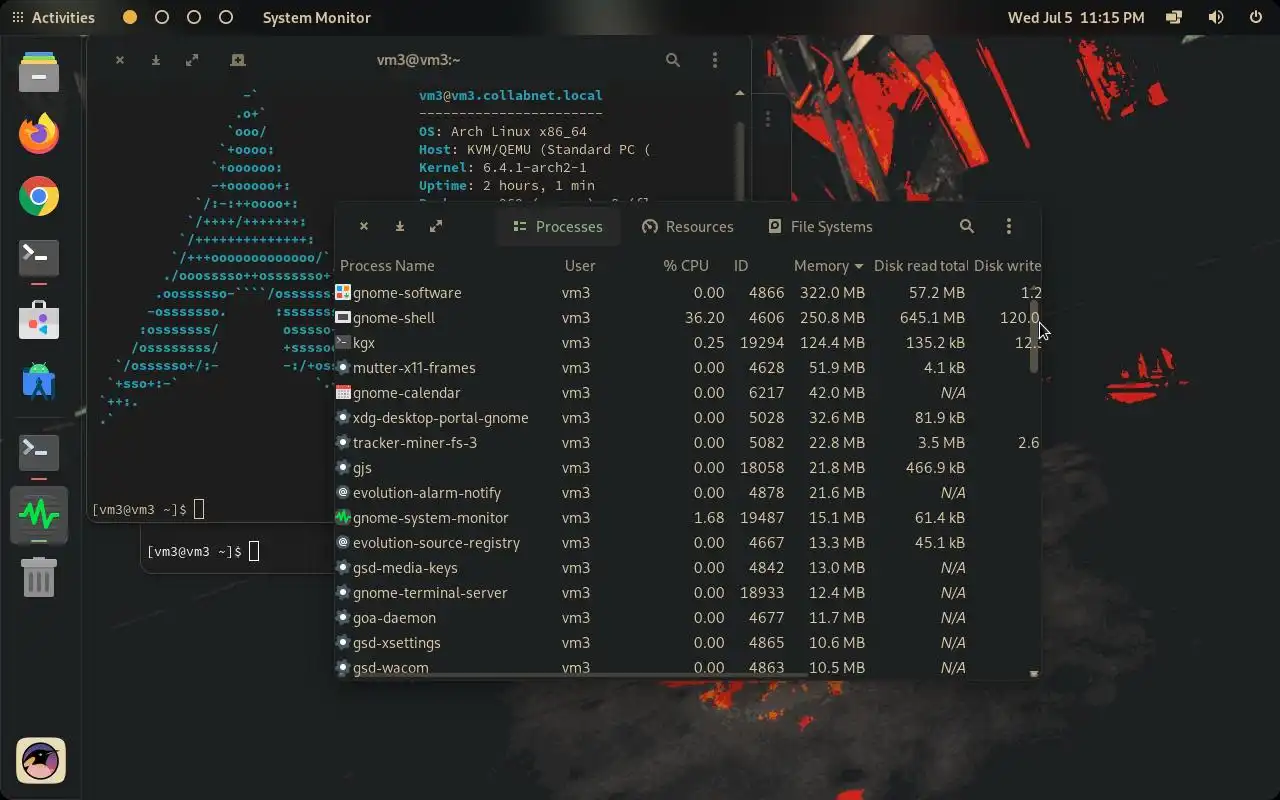This screenshot has height=800, width=1280.
Task: Sort by the Memory column dropdown arrow
Action: [857, 266]
